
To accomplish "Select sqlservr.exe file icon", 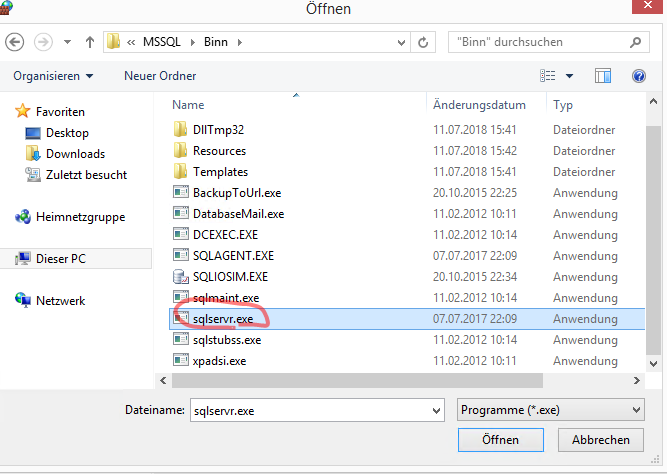I will click(181, 318).
